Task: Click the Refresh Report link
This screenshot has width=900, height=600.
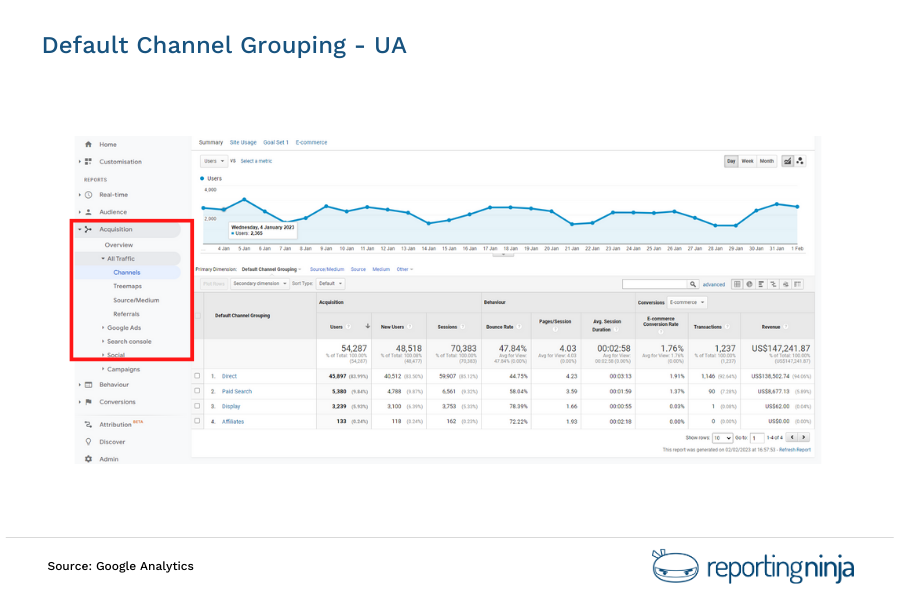Action: tap(795, 450)
